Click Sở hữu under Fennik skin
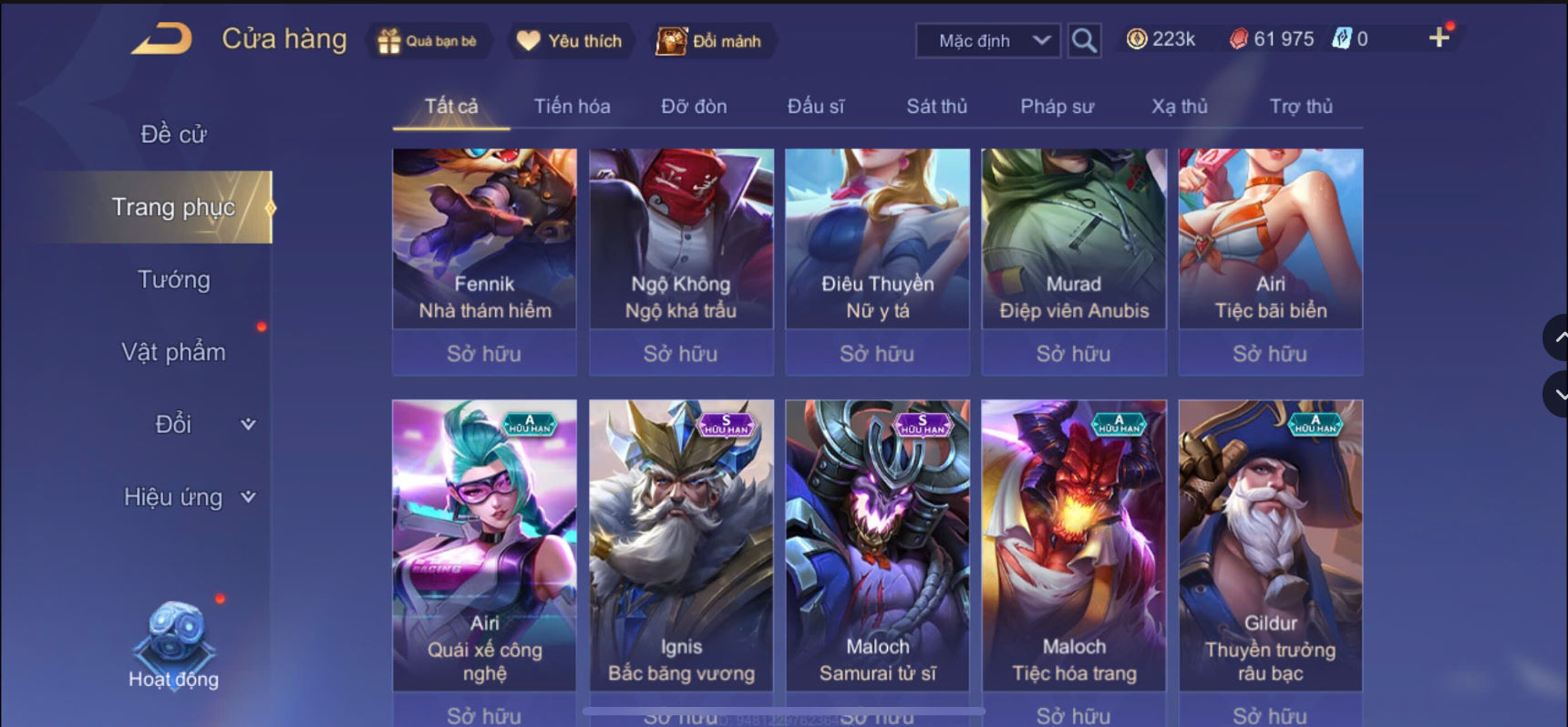 484,354
